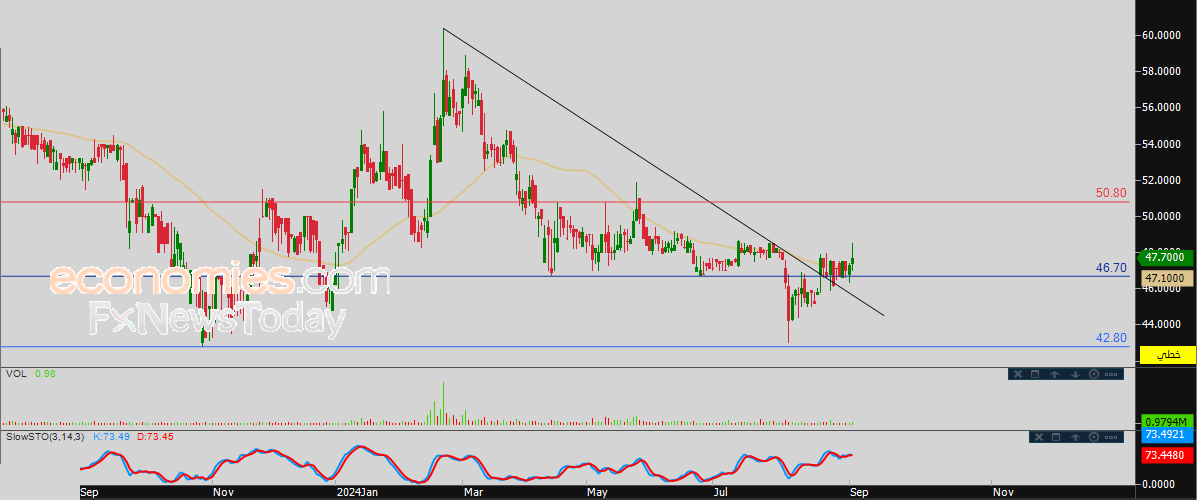Click the Sep label at far left of the date axis

pyautogui.click(x=90, y=493)
